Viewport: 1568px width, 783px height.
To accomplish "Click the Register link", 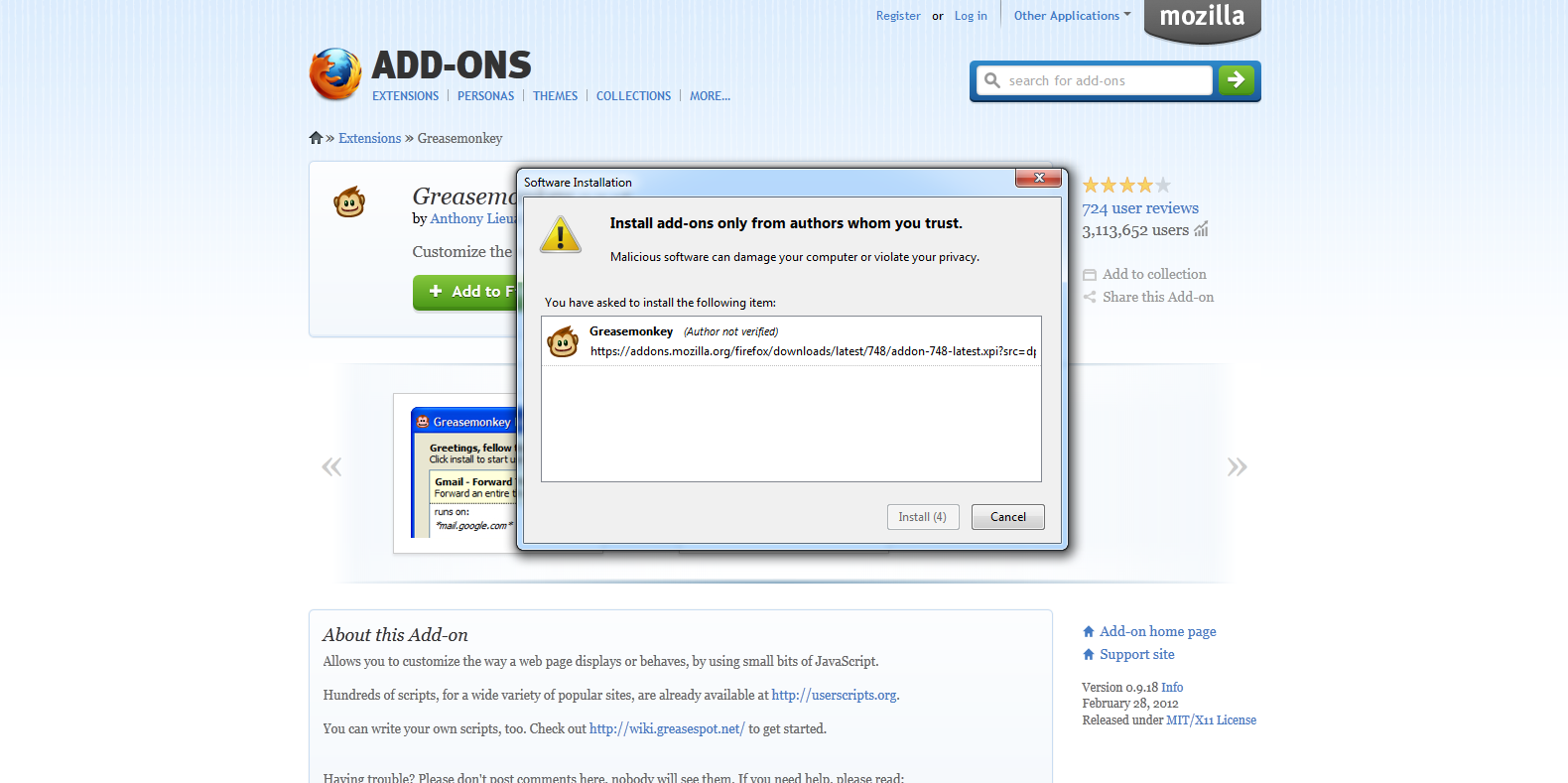I will point(898,16).
